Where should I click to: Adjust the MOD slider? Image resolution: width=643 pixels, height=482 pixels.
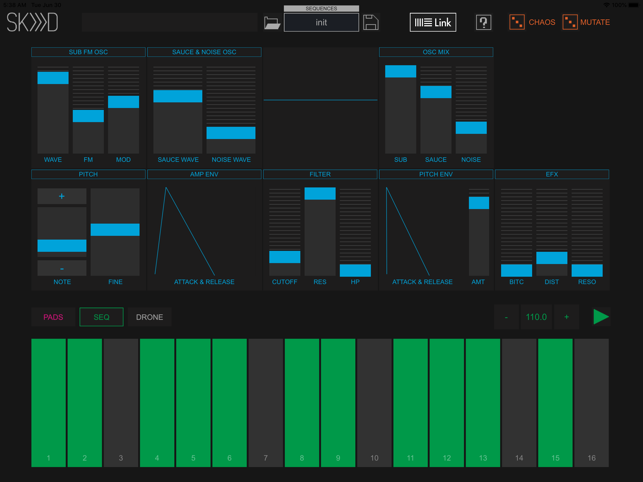123,110
